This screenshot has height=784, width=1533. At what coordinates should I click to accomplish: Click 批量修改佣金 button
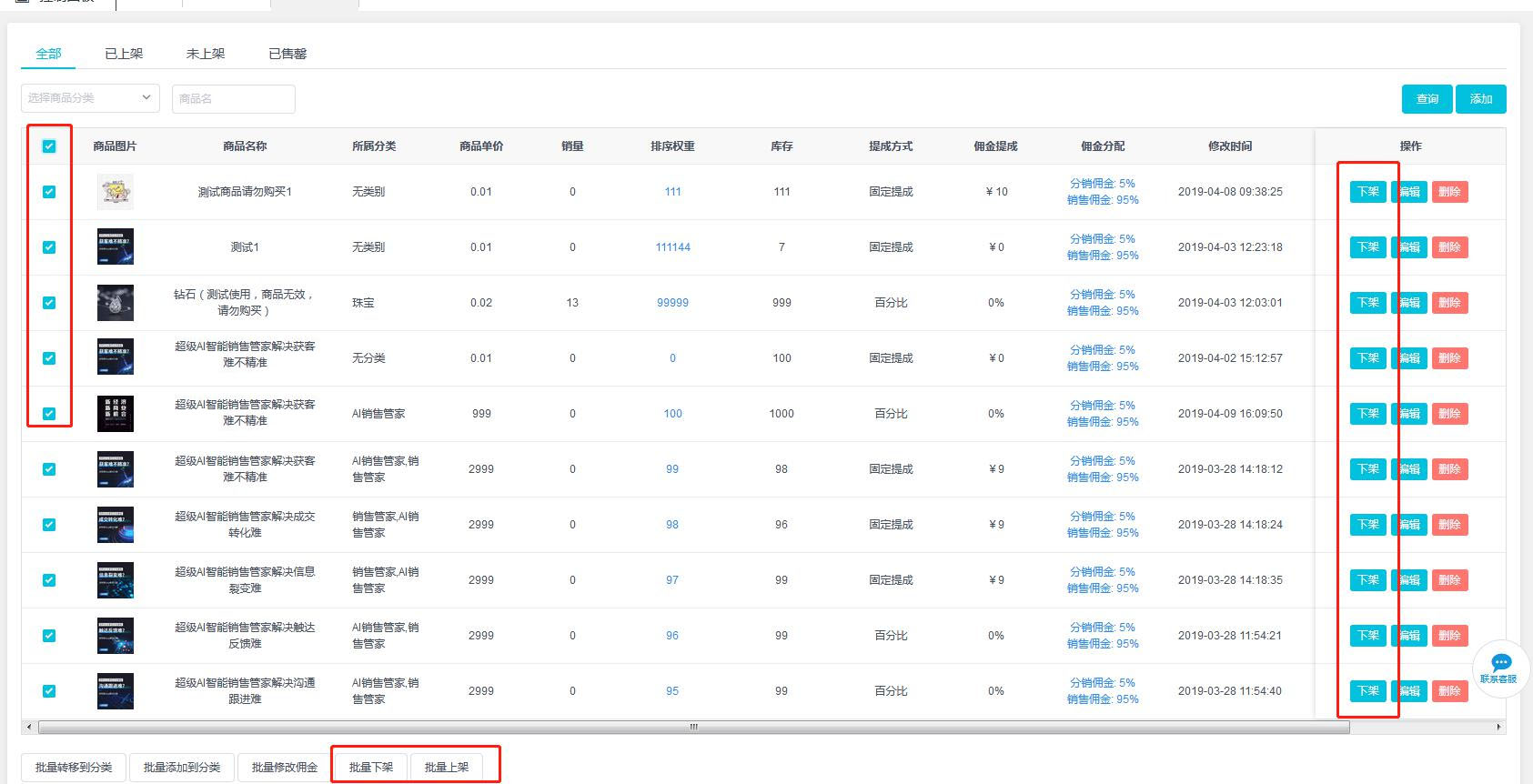[285, 767]
